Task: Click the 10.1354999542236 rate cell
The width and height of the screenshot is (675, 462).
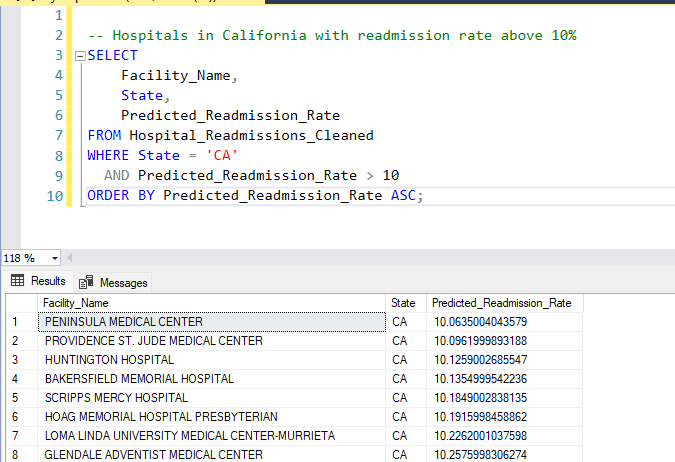Action: [x=505, y=379]
